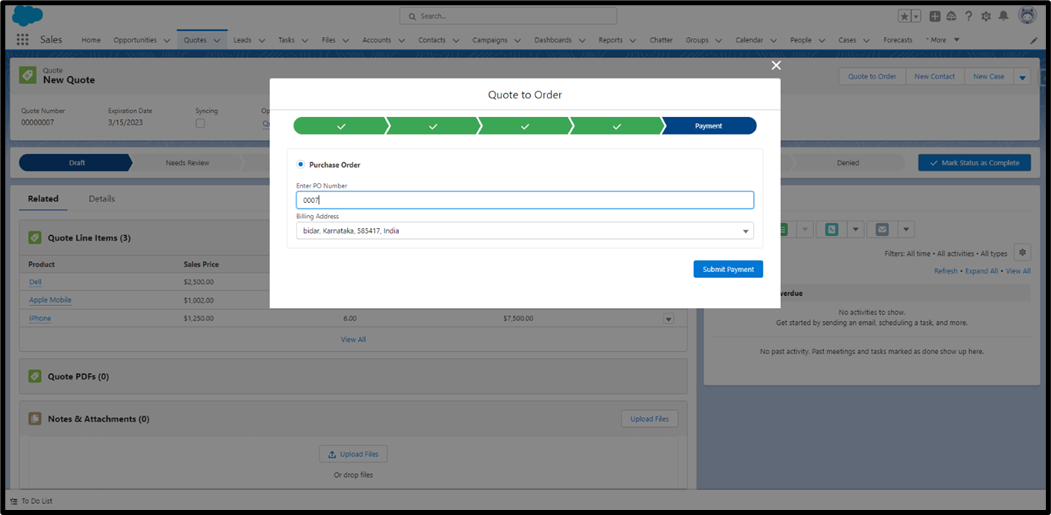
Task: Switch to the Details tab
Action: [102, 199]
